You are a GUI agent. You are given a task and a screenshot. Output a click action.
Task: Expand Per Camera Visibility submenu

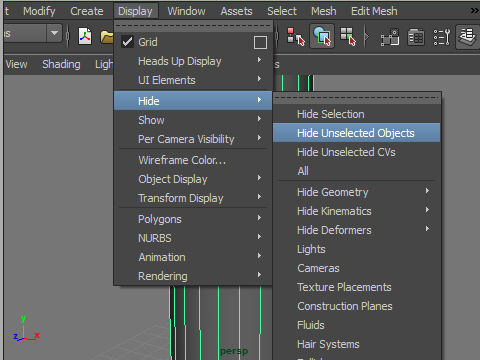(193, 139)
